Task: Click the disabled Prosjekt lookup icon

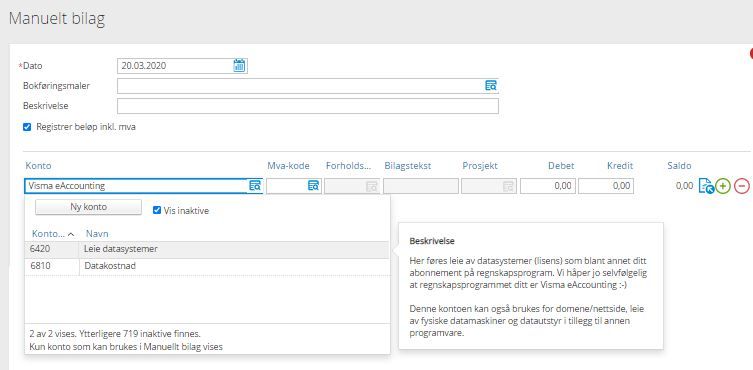Action: (x=508, y=186)
